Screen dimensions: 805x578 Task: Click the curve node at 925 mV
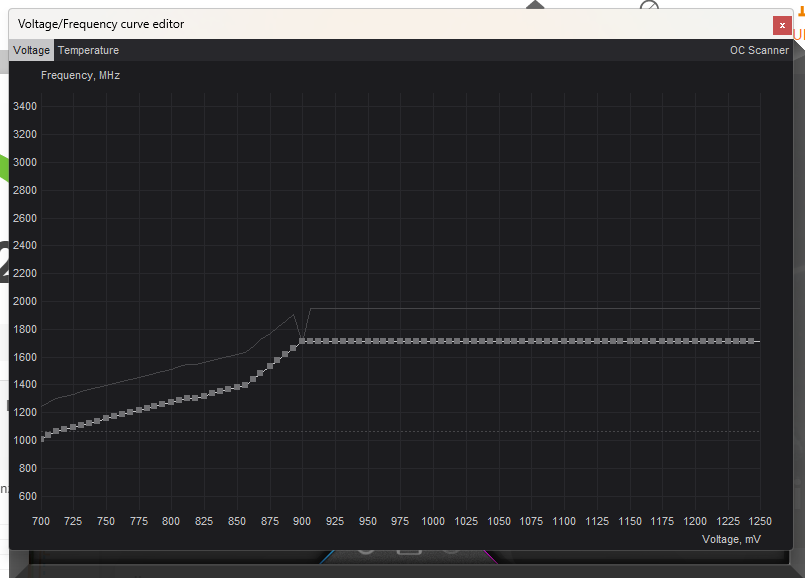pyautogui.click(x=335, y=341)
